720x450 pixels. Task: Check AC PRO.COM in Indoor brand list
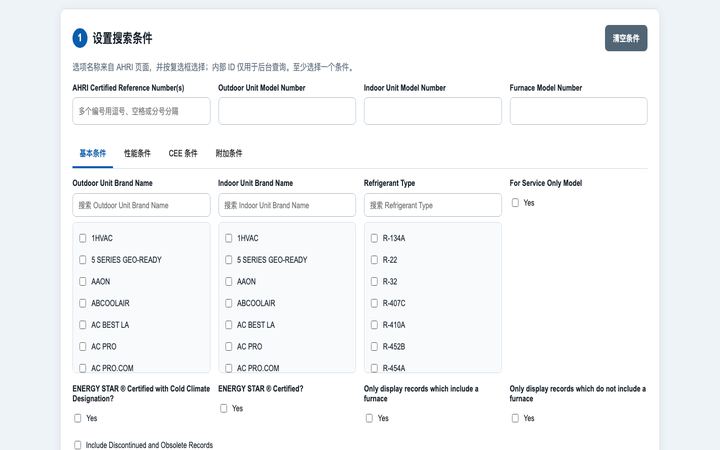[x=229, y=368]
